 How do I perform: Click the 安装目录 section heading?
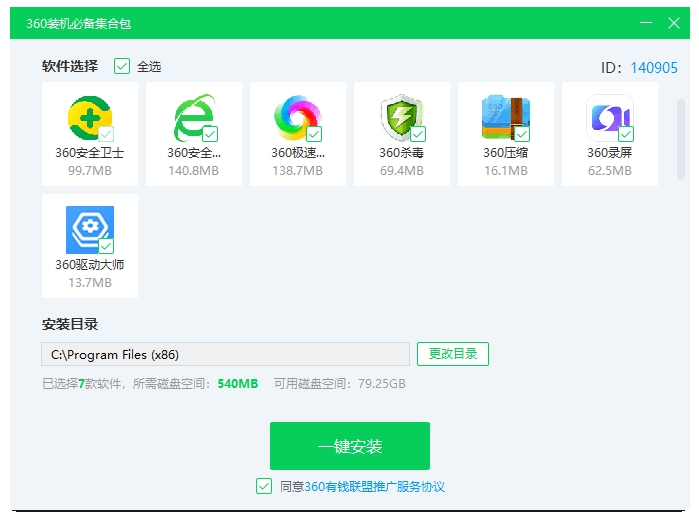[x=70, y=324]
